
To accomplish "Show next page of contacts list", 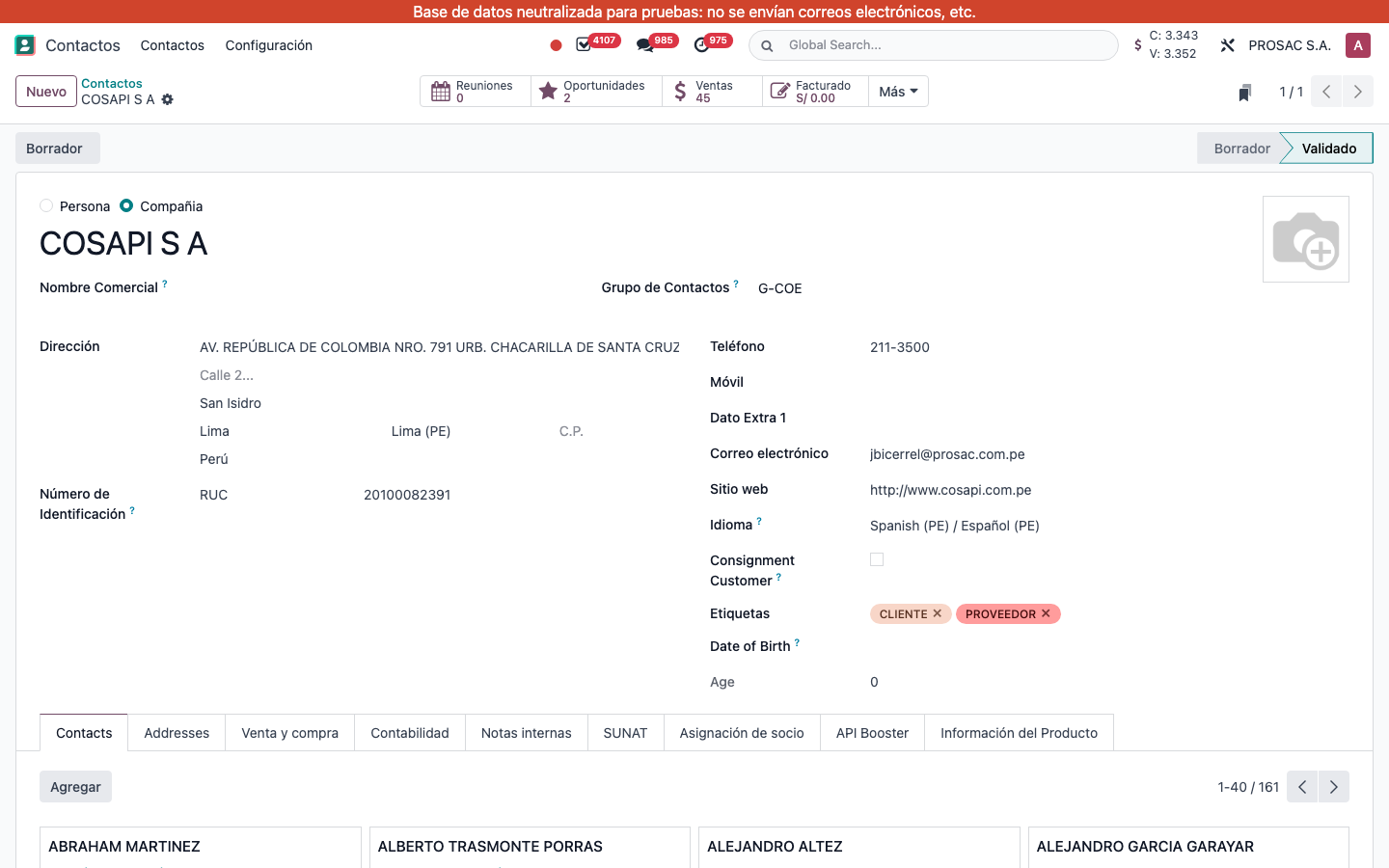I will click(x=1334, y=787).
